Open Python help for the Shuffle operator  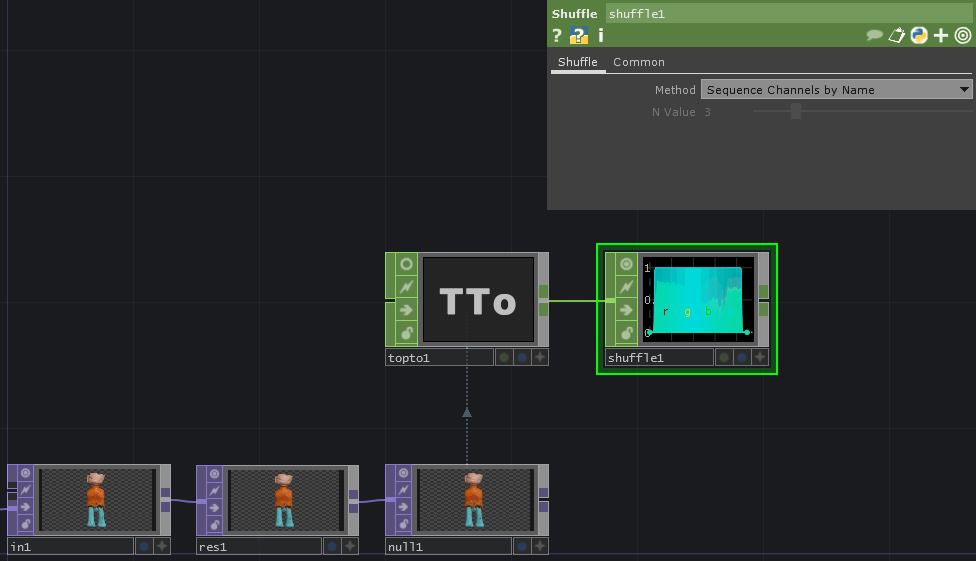tap(578, 36)
